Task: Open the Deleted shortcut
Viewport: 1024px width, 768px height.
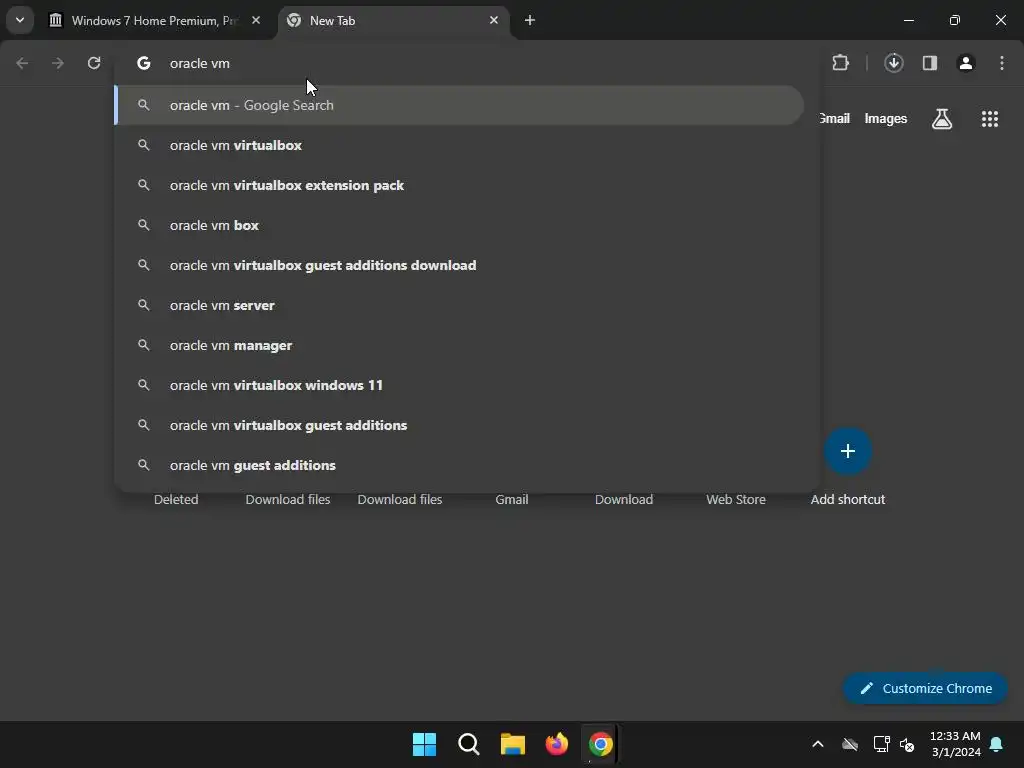Action: click(x=176, y=499)
